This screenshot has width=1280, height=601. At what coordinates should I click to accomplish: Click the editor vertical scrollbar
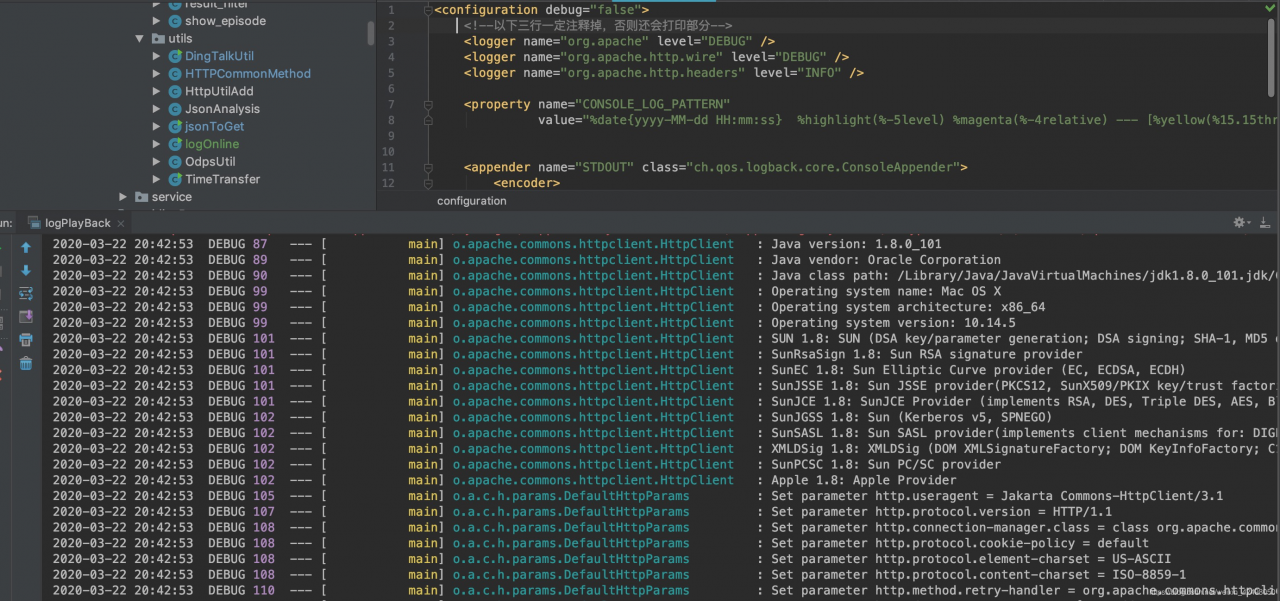[x=1272, y=60]
